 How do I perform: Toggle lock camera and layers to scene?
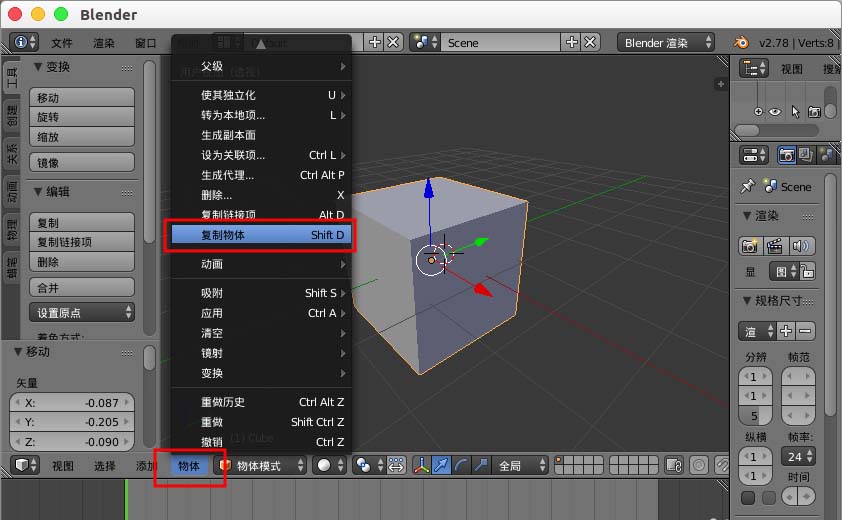pyautogui.click(x=674, y=465)
